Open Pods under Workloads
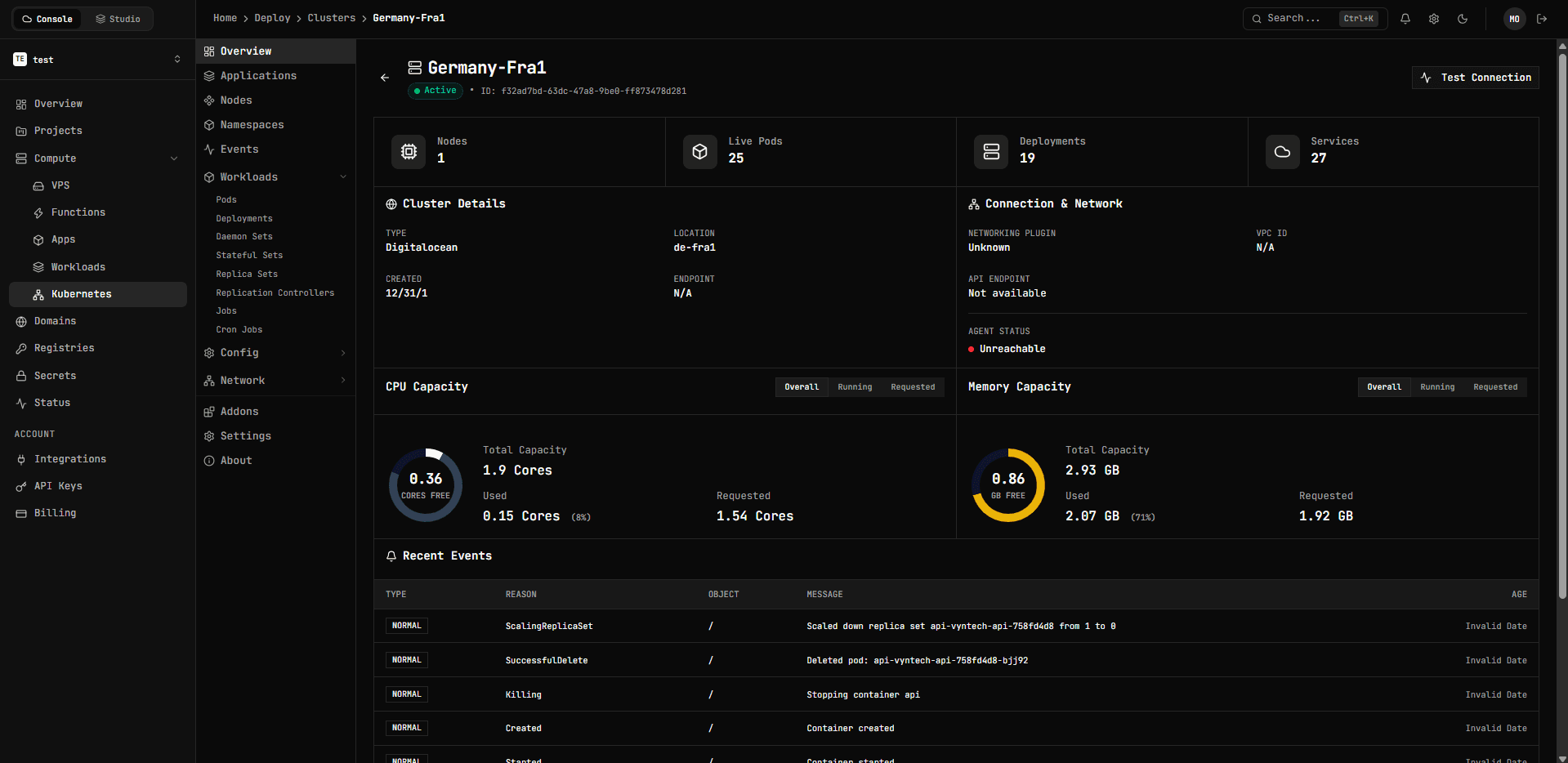Image resolution: width=1568 pixels, height=763 pixels. coord(226,200)
